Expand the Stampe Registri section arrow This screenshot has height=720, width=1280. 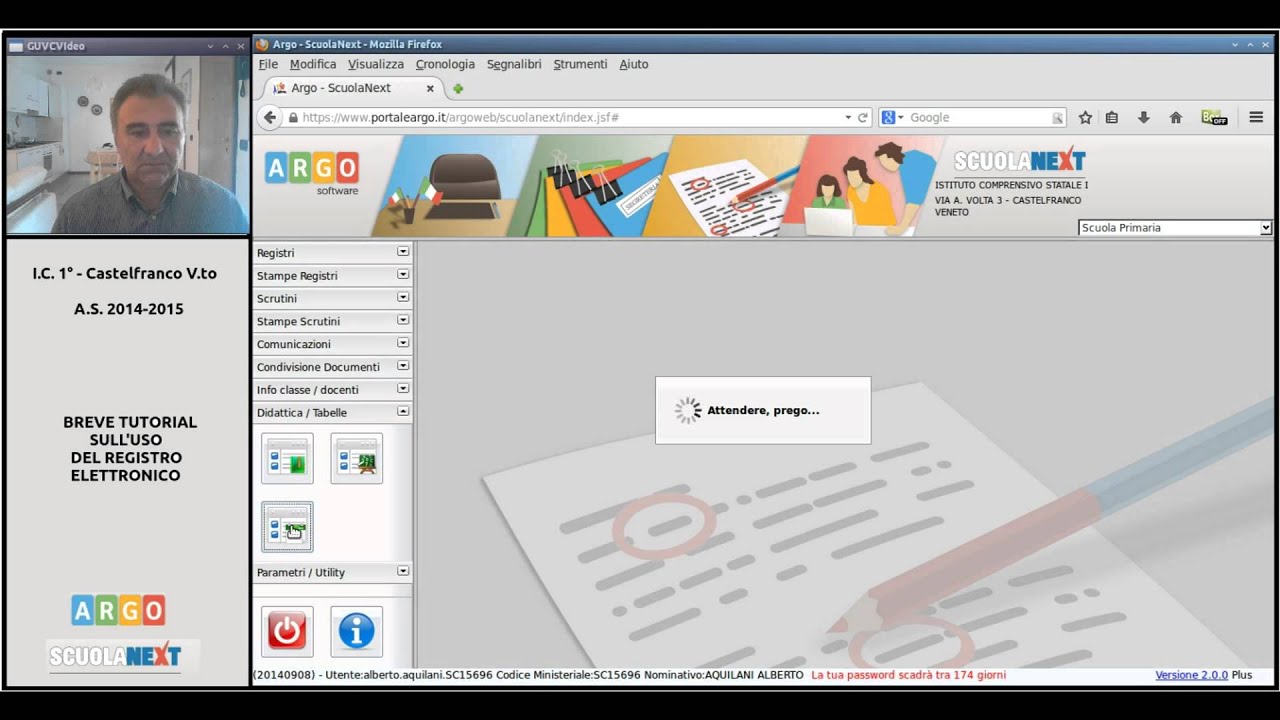[x=403, y=275]
